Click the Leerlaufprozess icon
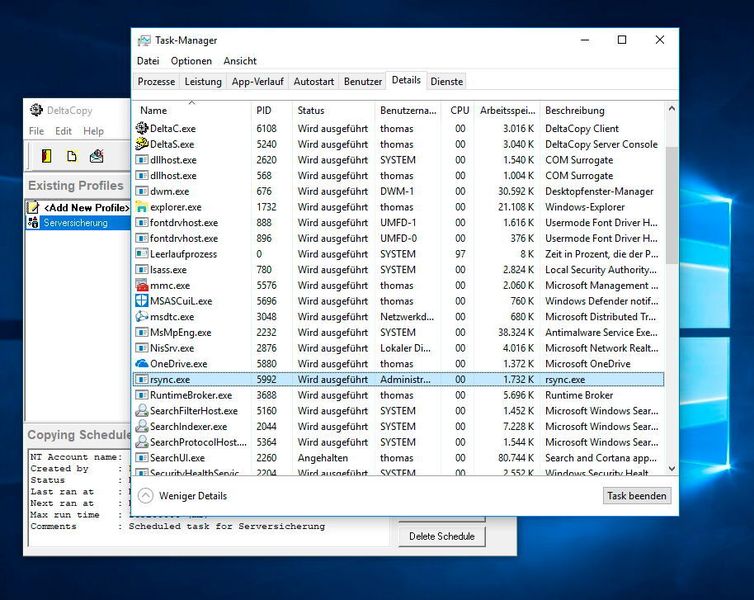 [142, 254]
